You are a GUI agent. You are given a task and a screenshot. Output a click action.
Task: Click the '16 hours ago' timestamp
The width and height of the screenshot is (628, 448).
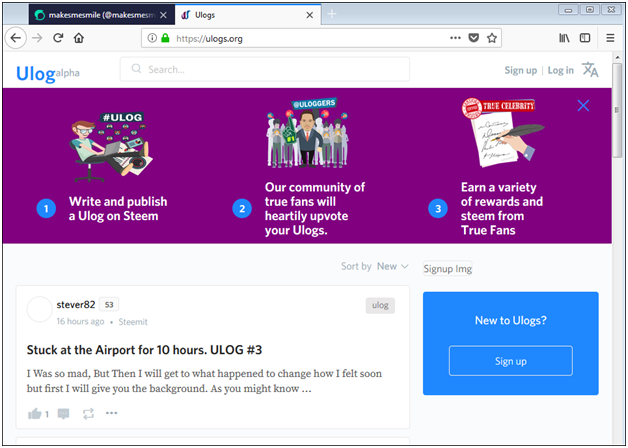click(80, 322)
